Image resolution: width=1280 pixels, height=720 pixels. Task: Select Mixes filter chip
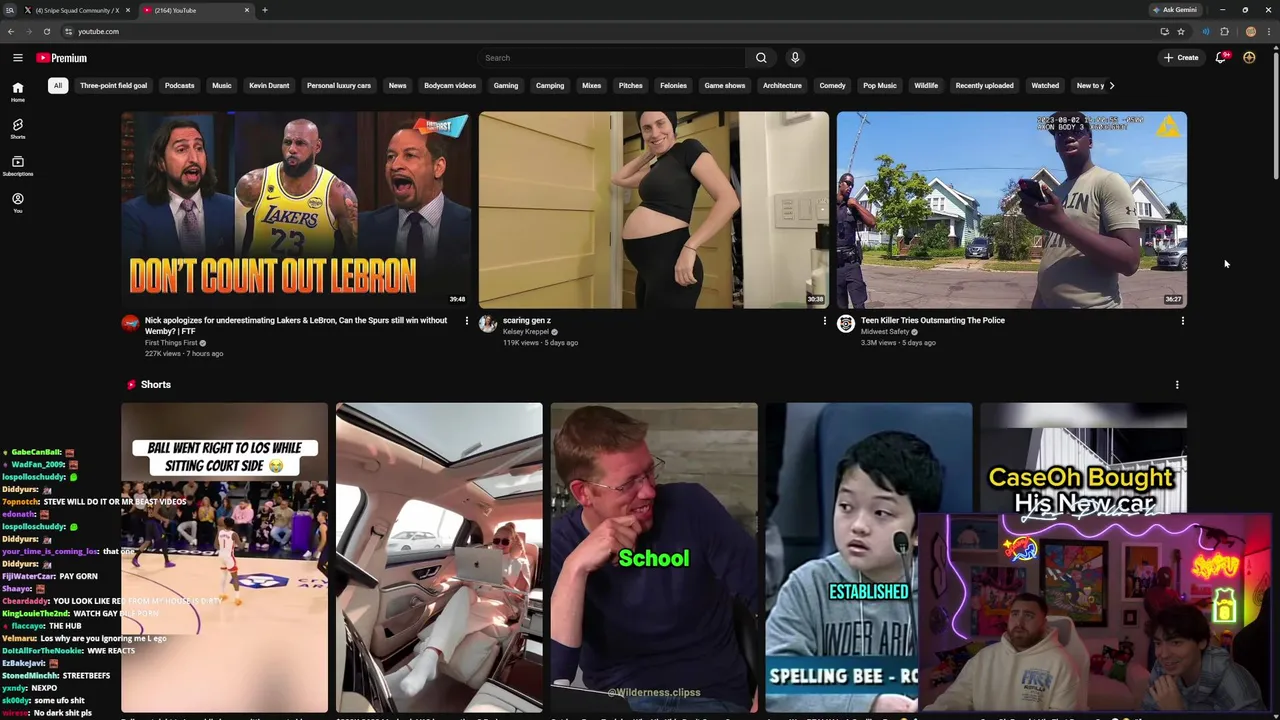592,86
